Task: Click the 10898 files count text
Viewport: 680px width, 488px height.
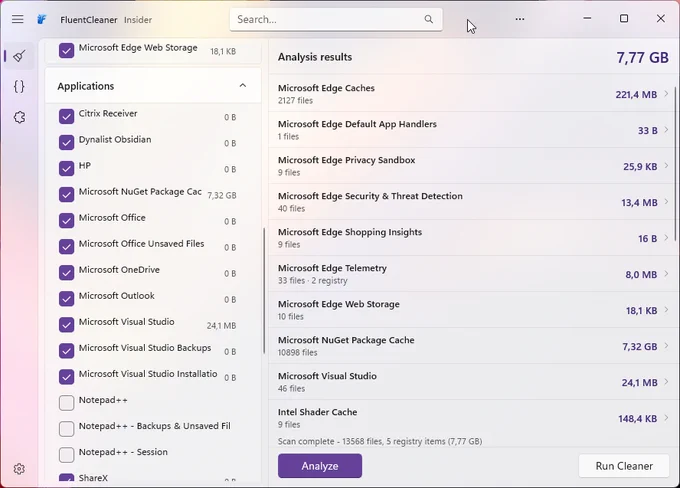Action: tap(298, 352)
